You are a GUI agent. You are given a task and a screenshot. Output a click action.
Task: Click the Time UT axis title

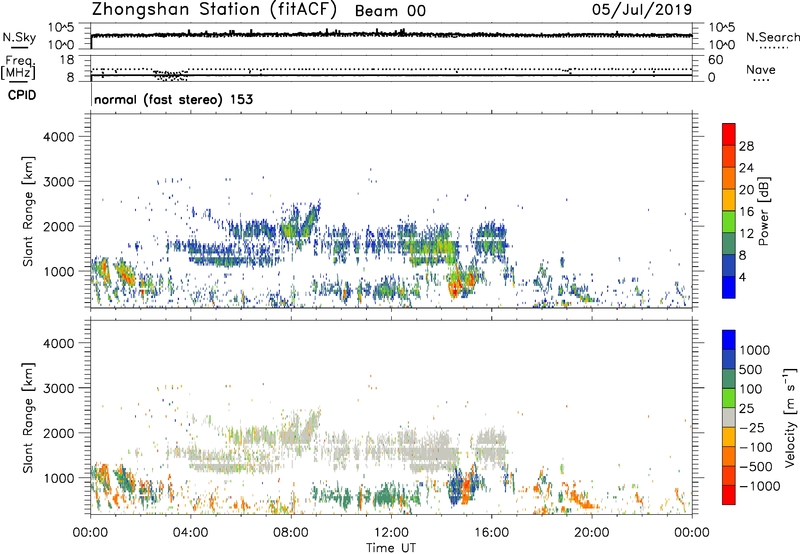391,548
